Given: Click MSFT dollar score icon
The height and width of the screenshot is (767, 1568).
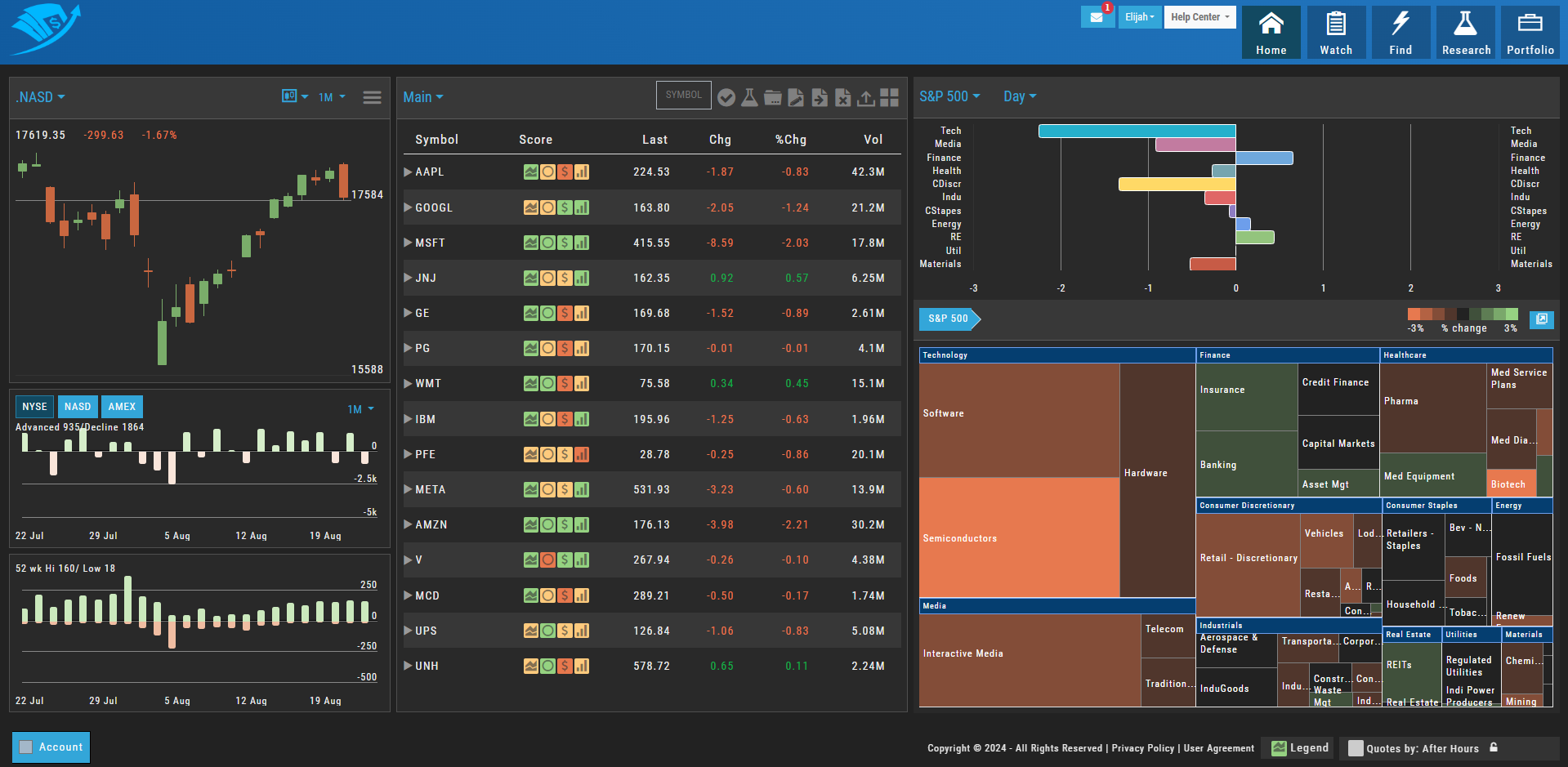Looking at the screenshot, I should (x=565, y=243).
